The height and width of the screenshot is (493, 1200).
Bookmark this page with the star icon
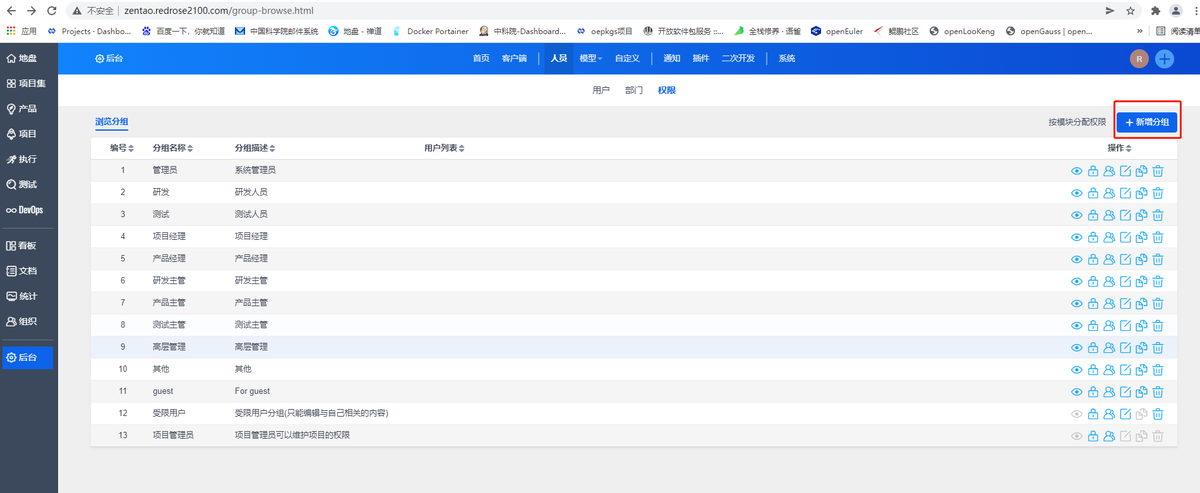point(1130,10)
